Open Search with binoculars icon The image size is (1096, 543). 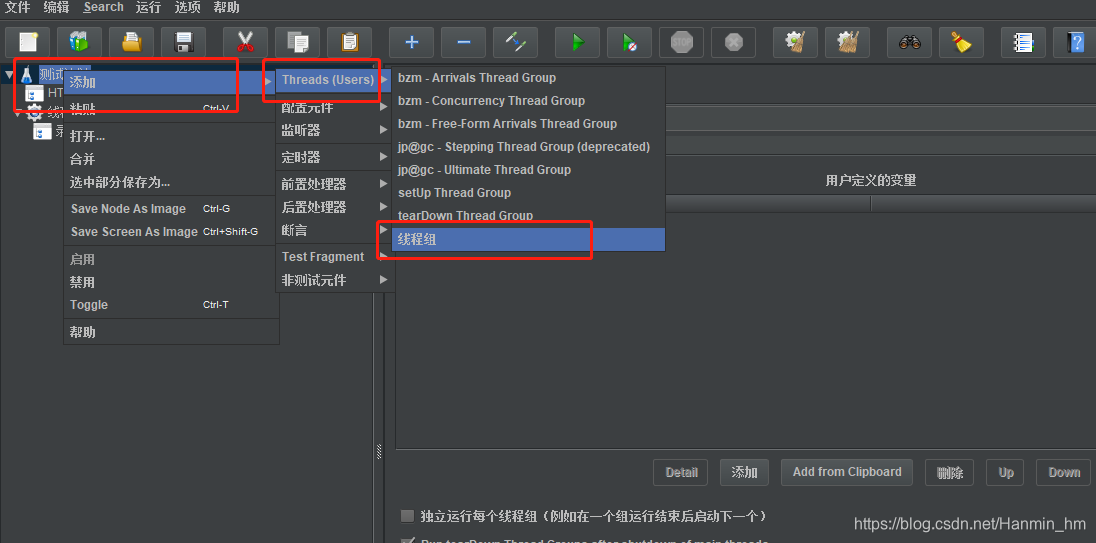pyautogui.click(x=909, y=43)
